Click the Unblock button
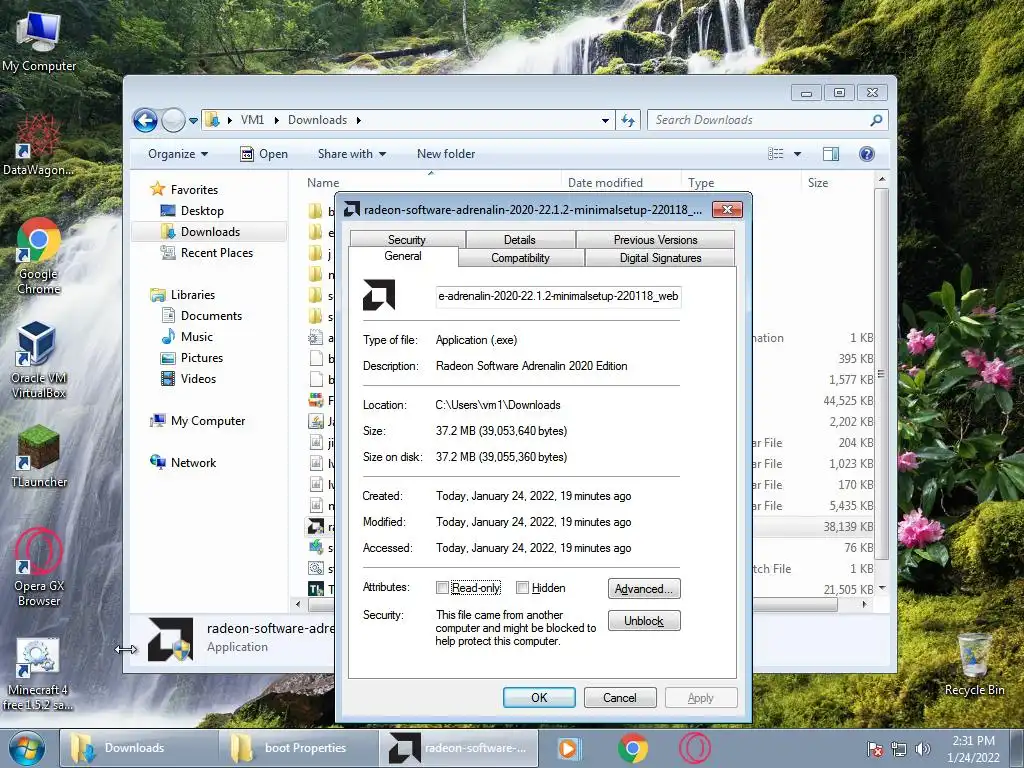This screenshot has height=768, width=1024. tap(644, 620)
